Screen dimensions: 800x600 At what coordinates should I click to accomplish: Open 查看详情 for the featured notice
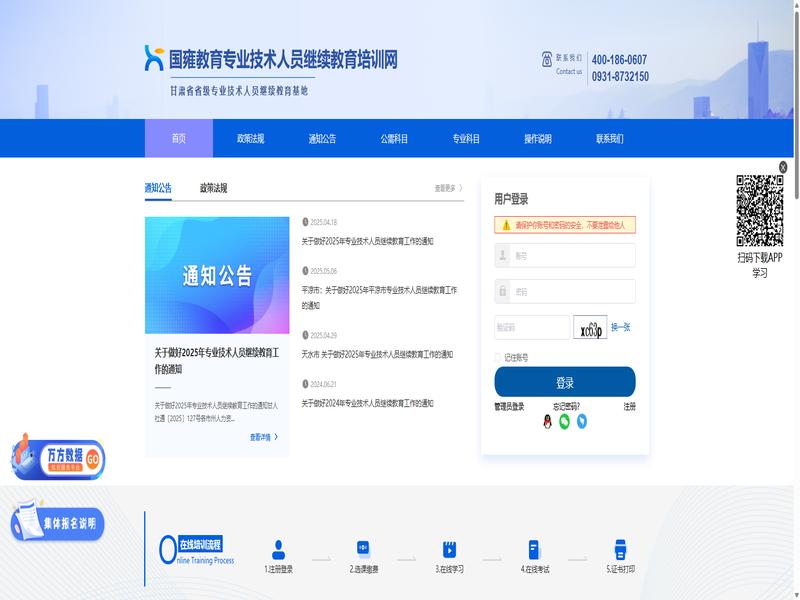click(263, 437)
